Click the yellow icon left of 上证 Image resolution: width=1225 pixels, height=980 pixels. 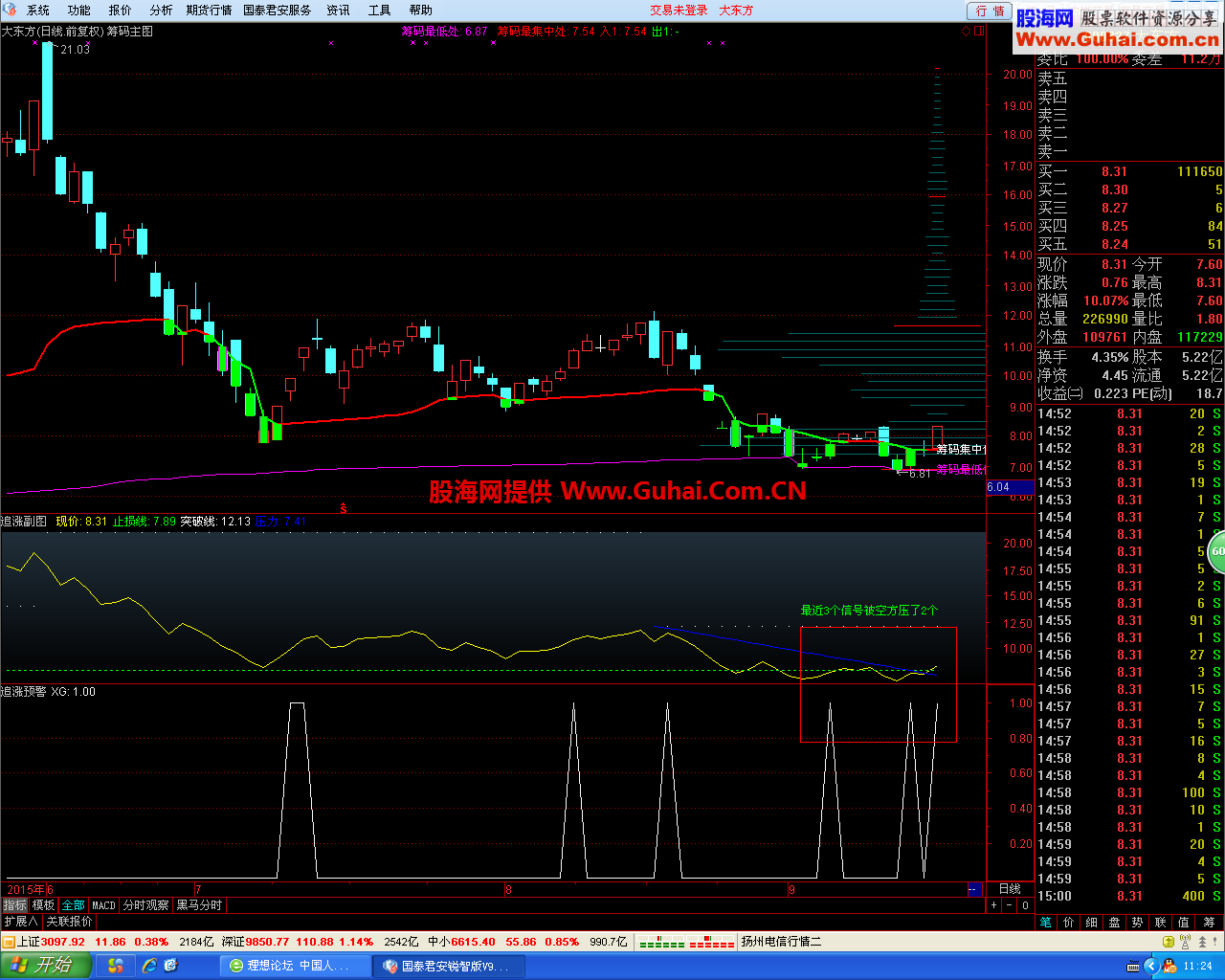coord(8,942)
